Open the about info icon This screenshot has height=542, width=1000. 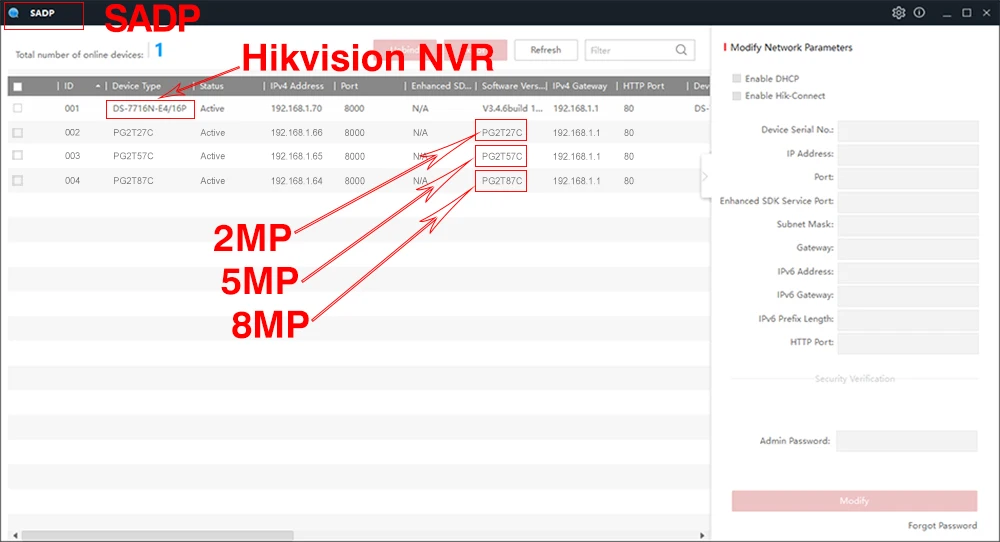pyautogui.click(x=919, y=13)
